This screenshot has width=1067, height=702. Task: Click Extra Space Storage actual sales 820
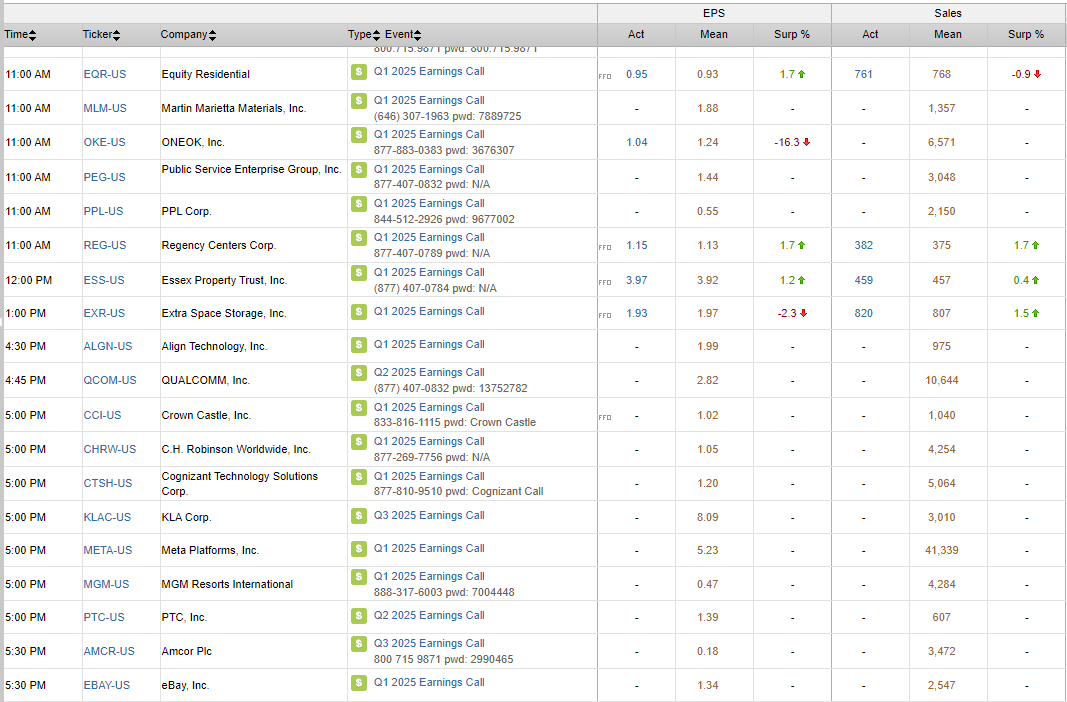(864, 313)
